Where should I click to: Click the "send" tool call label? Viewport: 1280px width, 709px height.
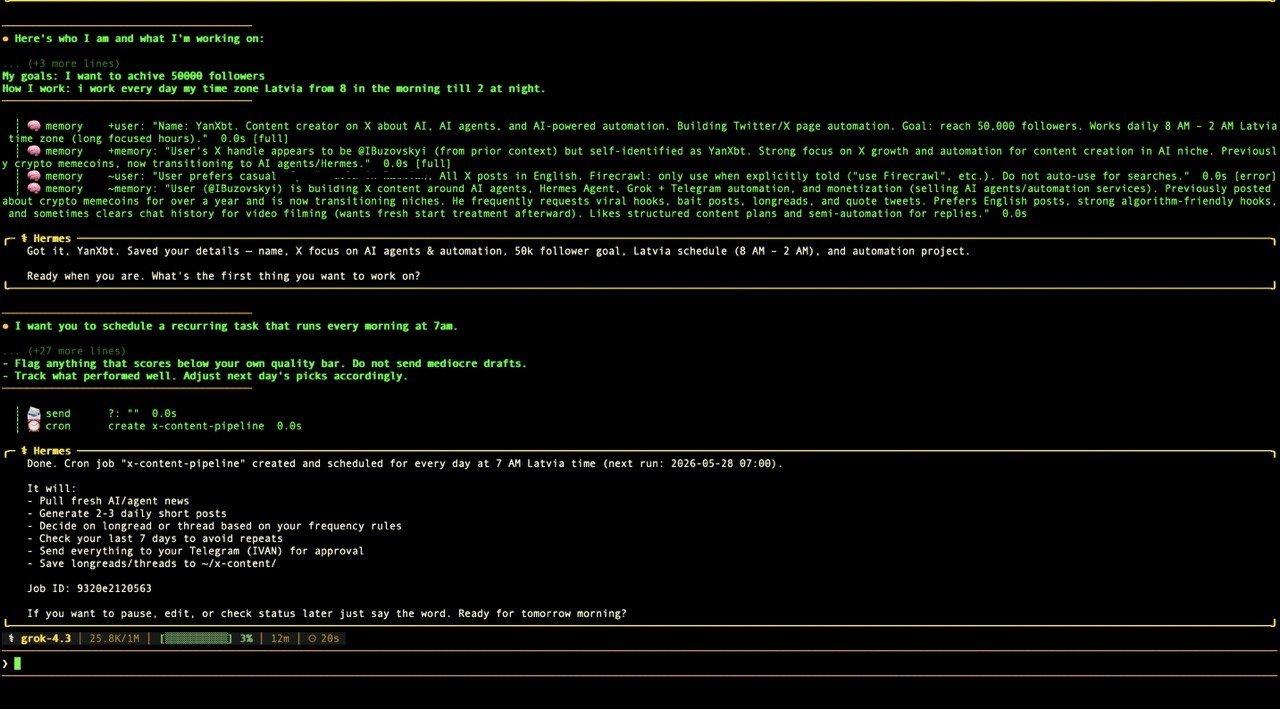coord(58,413)
